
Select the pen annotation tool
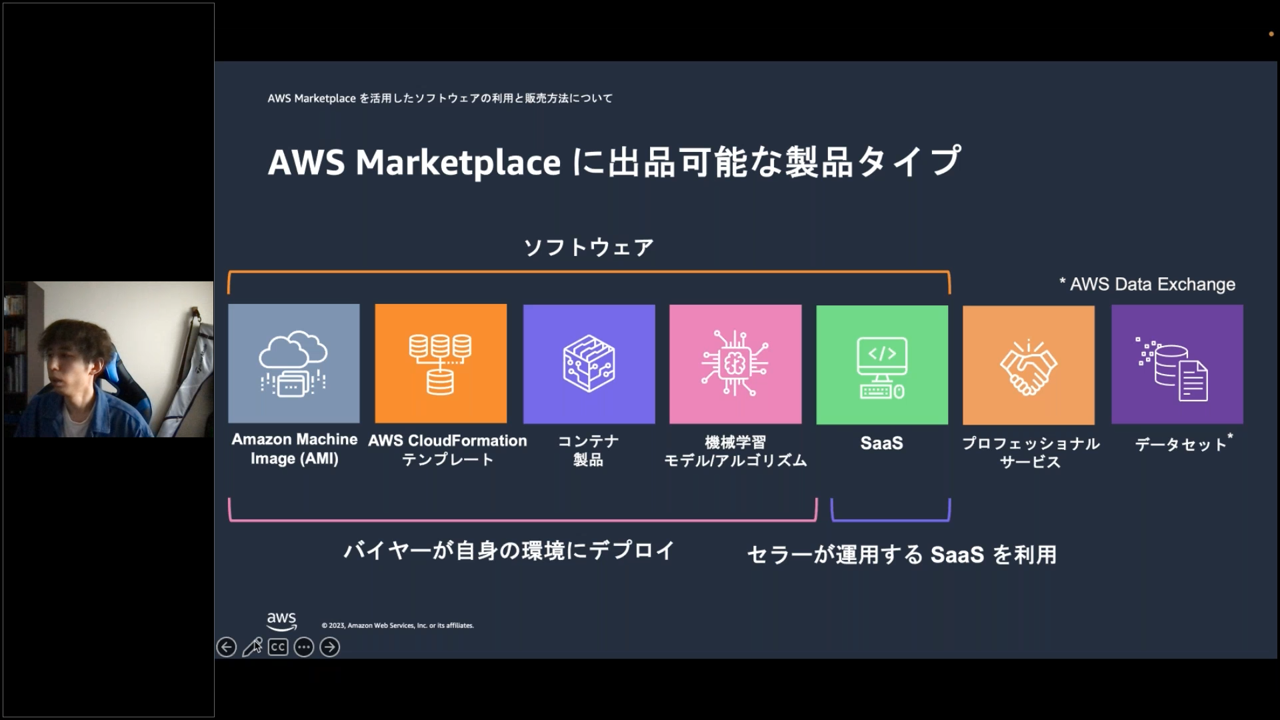(x=252, y=647)
